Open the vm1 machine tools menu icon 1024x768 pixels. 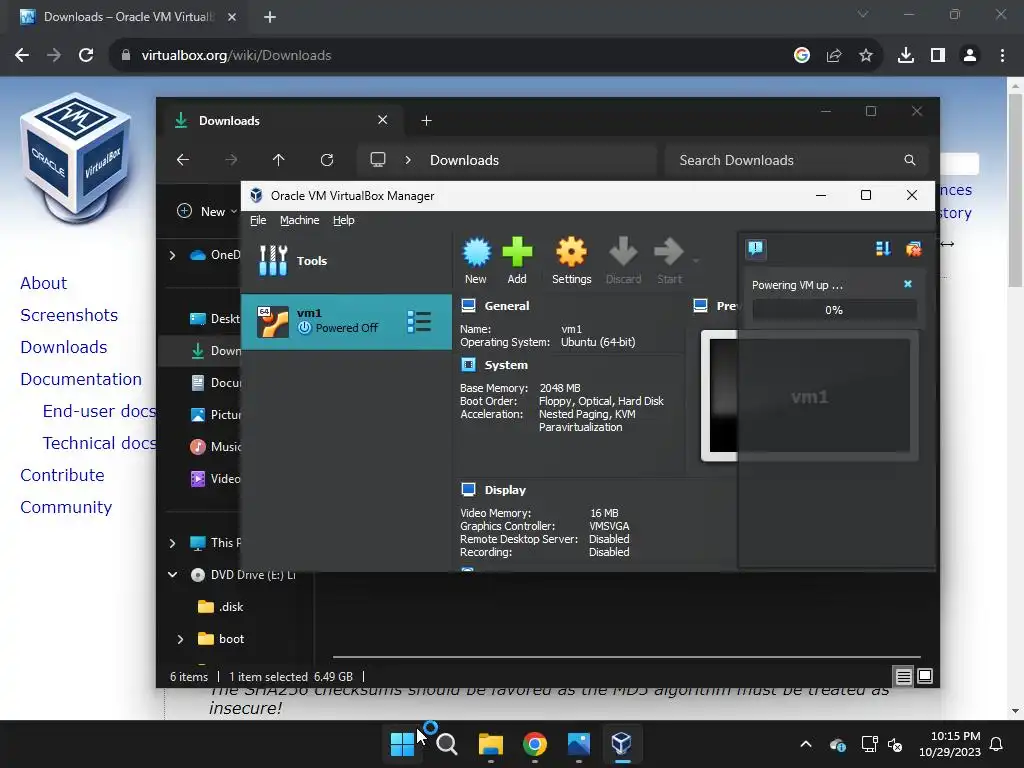point(419,321)
